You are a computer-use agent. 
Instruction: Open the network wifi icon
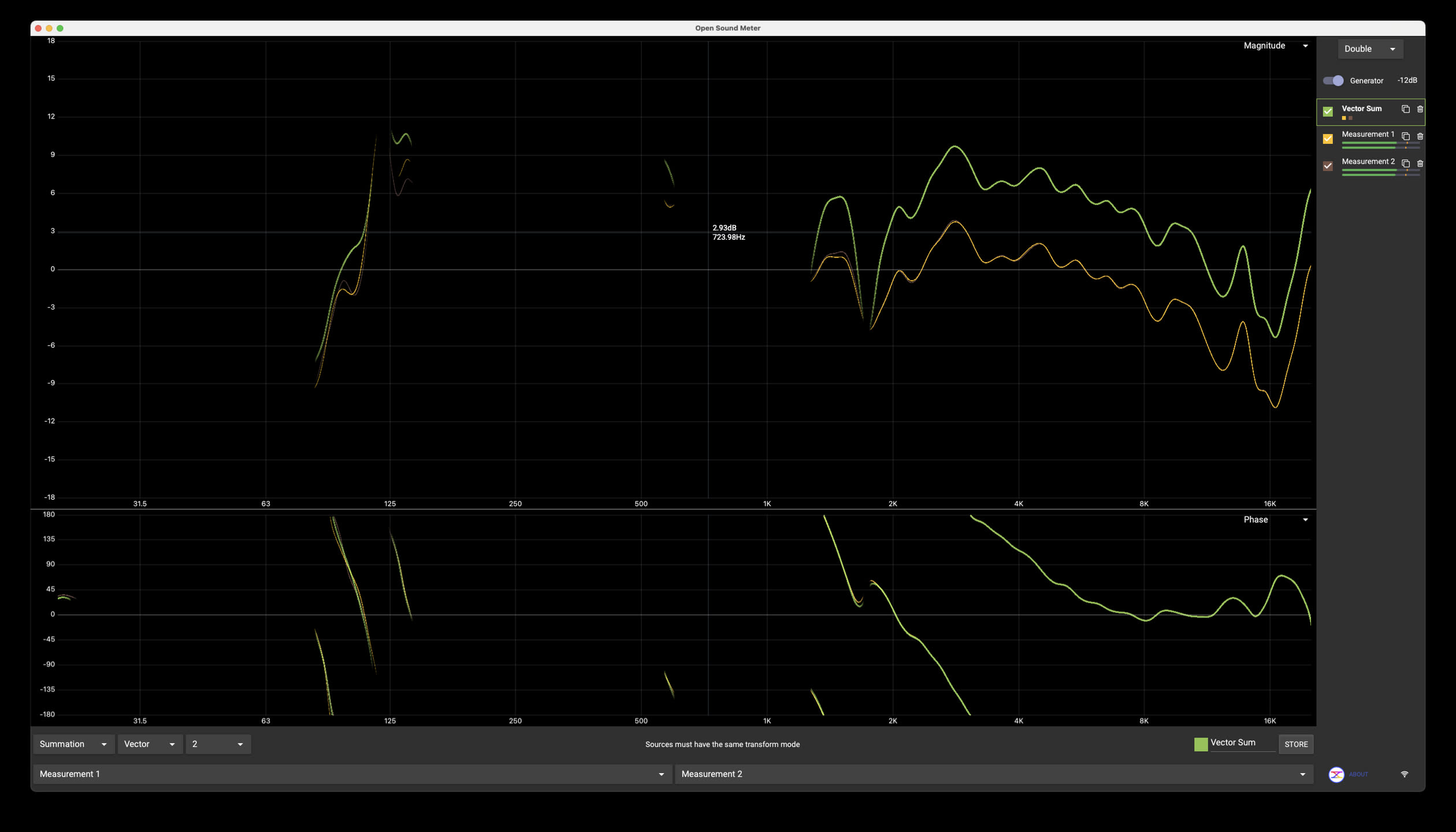point(1405,774)
